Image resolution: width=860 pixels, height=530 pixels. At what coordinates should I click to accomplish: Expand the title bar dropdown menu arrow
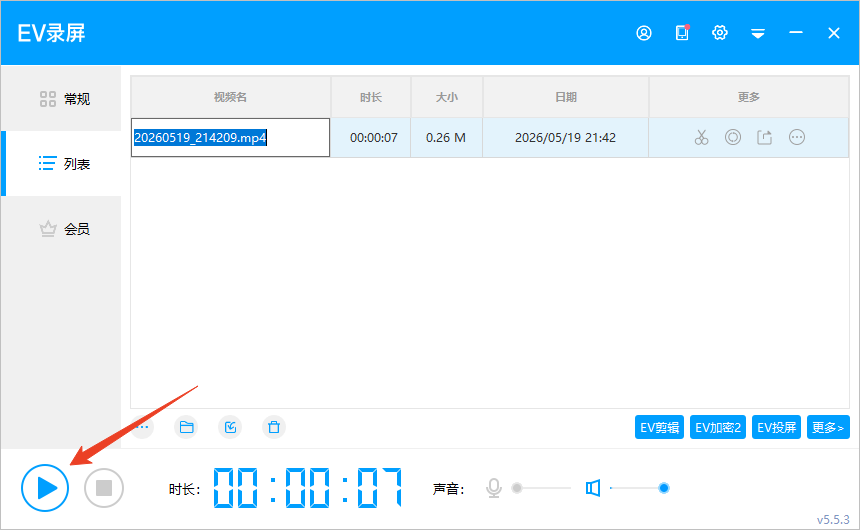click(758, 33)
